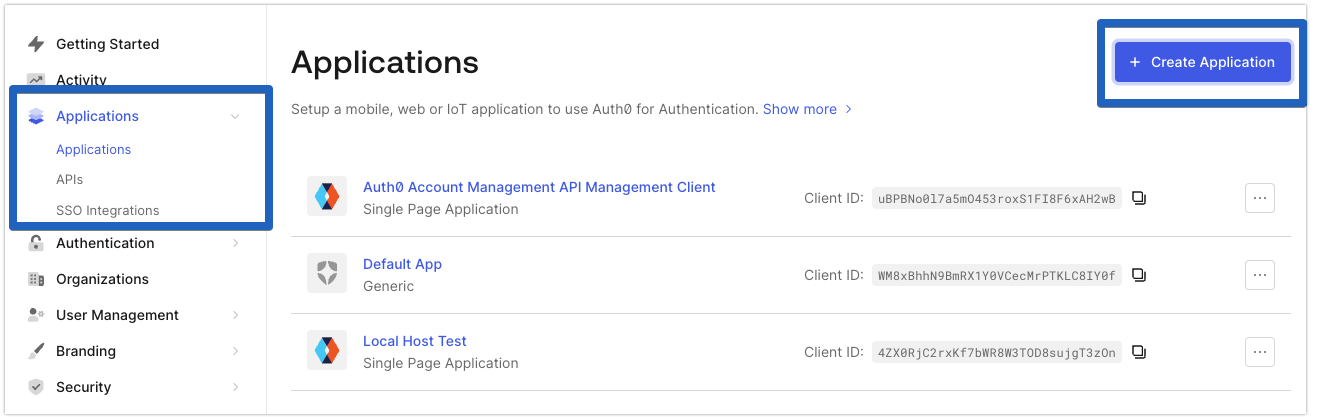Open SSO Integrations in the sidebar
Screen dimensions: 1317x419
107,211
